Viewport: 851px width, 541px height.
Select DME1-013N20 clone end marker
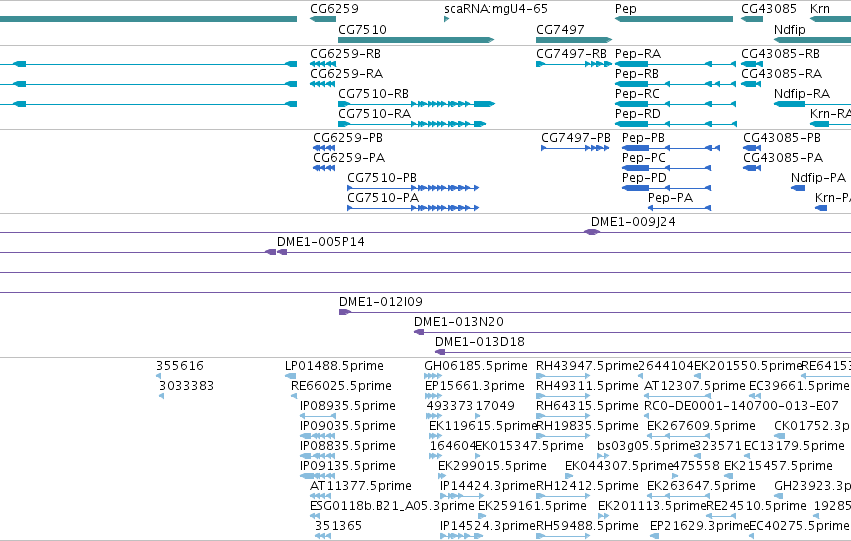click(419, 332)
